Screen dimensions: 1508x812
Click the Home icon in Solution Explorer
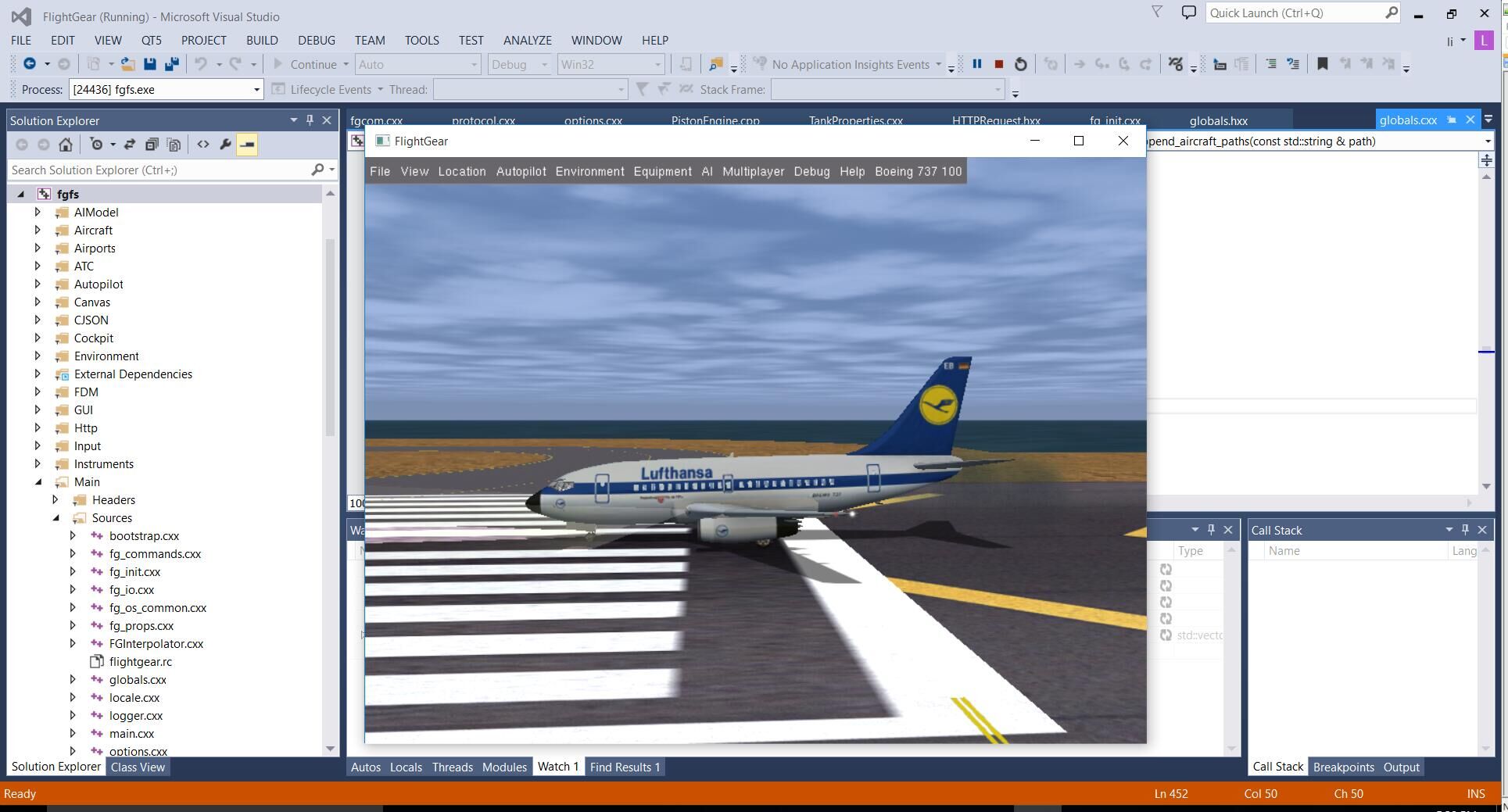[x=66, y=145]
